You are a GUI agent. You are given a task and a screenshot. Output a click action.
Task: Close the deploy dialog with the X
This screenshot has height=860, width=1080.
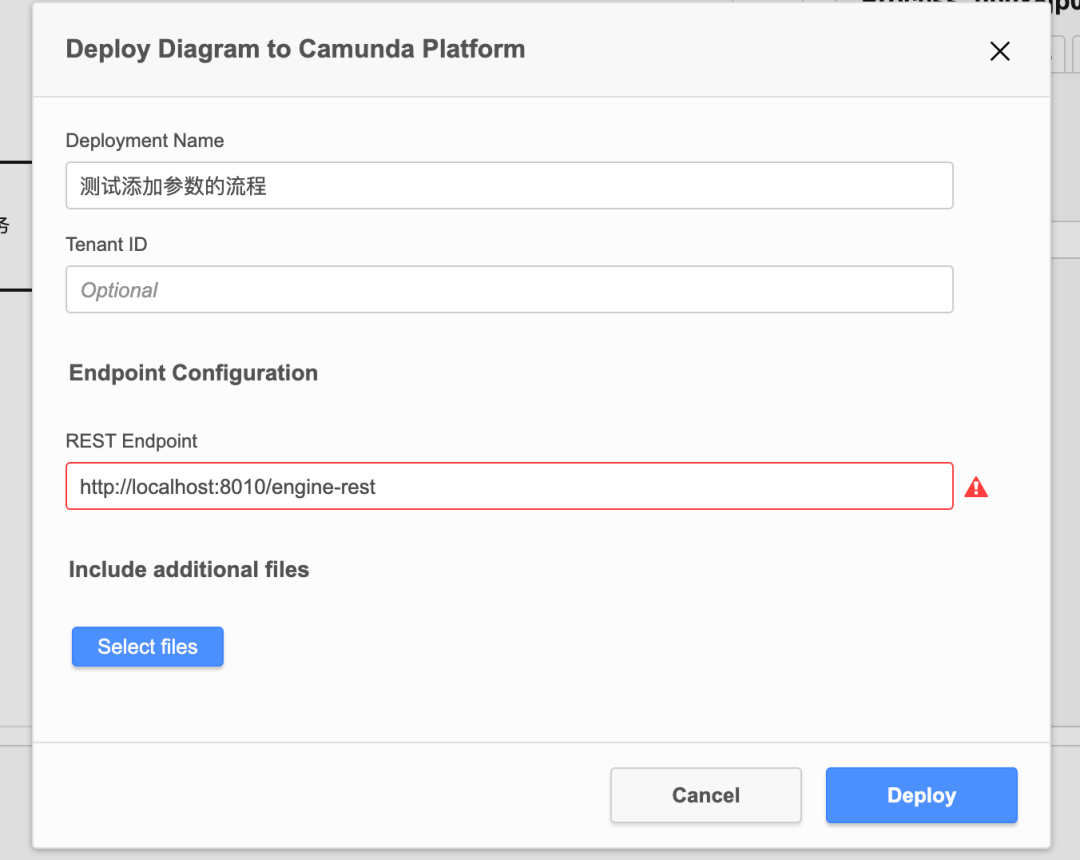(999, 51)
